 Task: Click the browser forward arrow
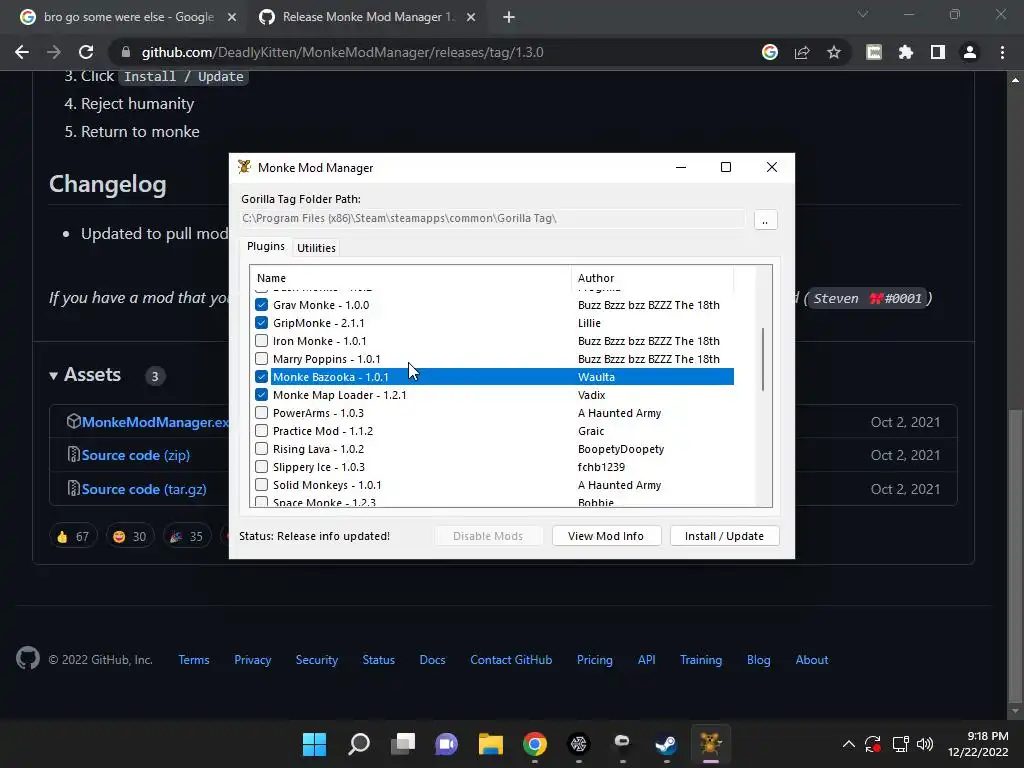point(54,52)
